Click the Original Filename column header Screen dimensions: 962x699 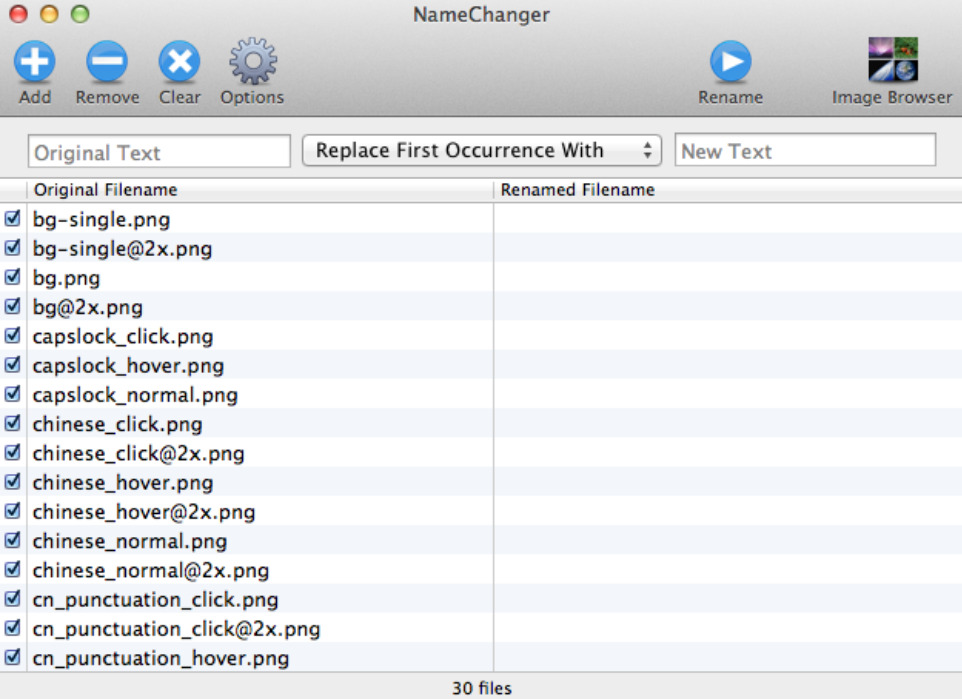coord(260,190)
